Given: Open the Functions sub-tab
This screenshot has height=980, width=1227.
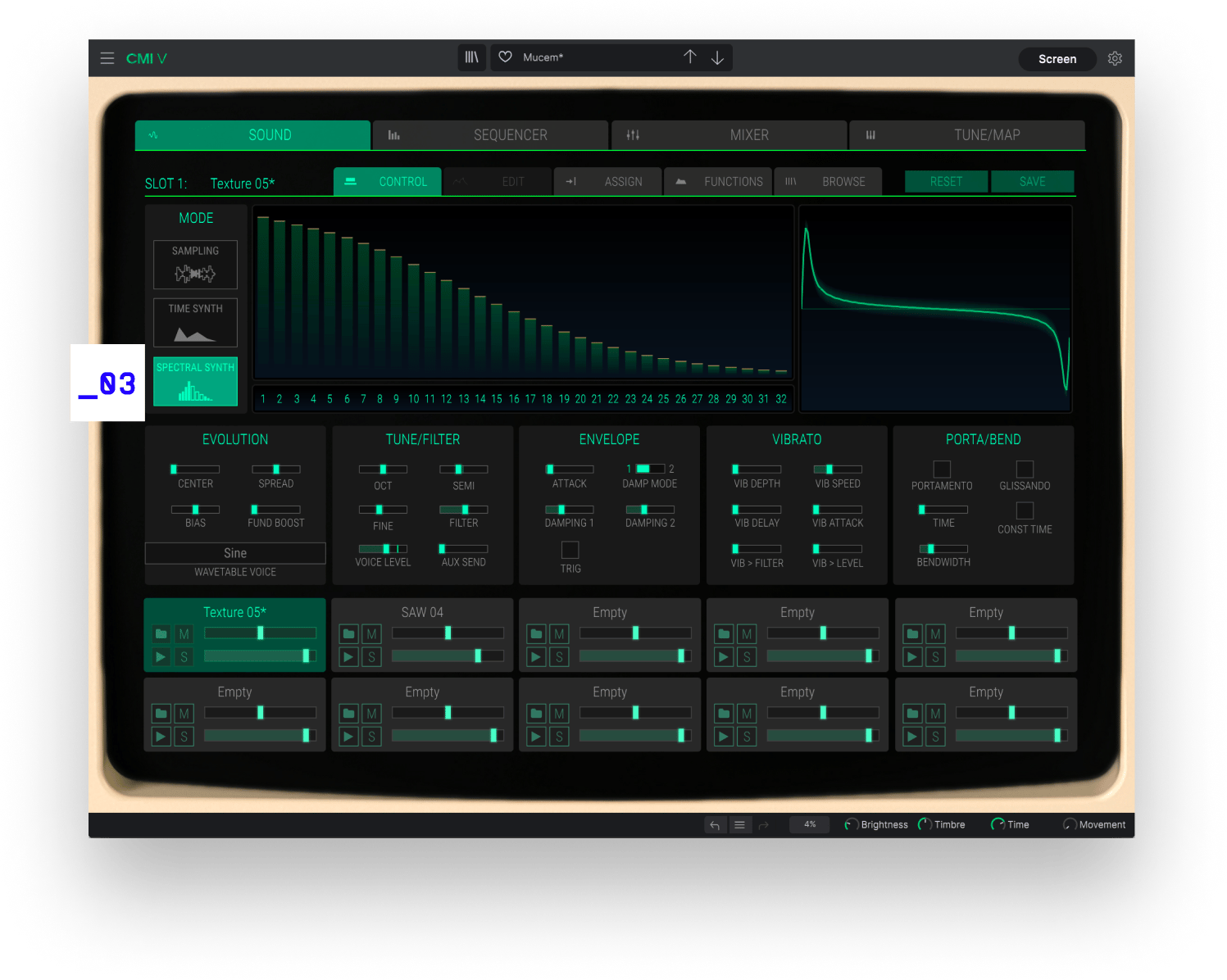Looking at the screenshot, I should point(718,181).
